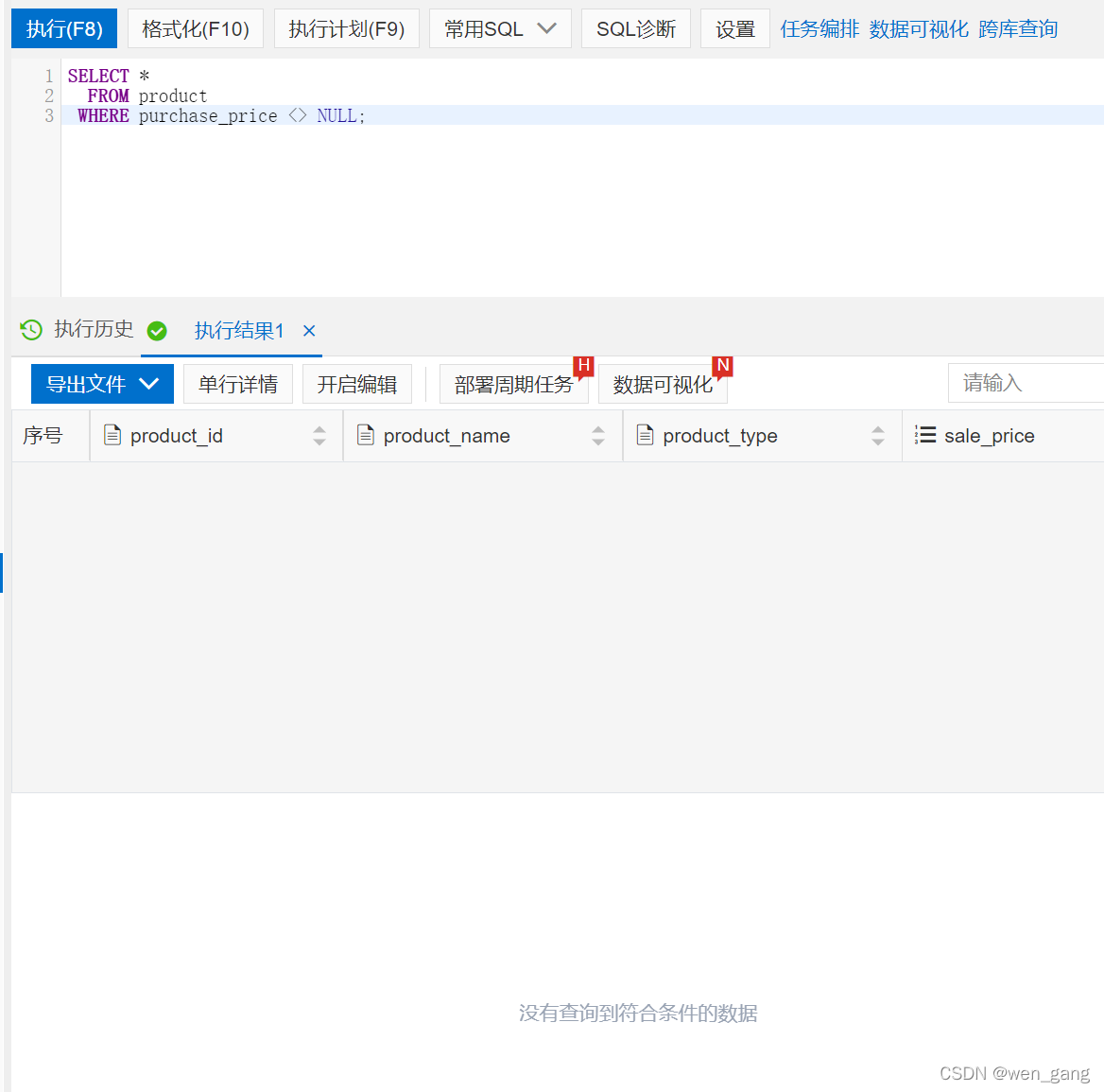This screenshot has width=1104, height=1092.
Task: Click the list icon beside sale_price header
Action: [926, 435]
